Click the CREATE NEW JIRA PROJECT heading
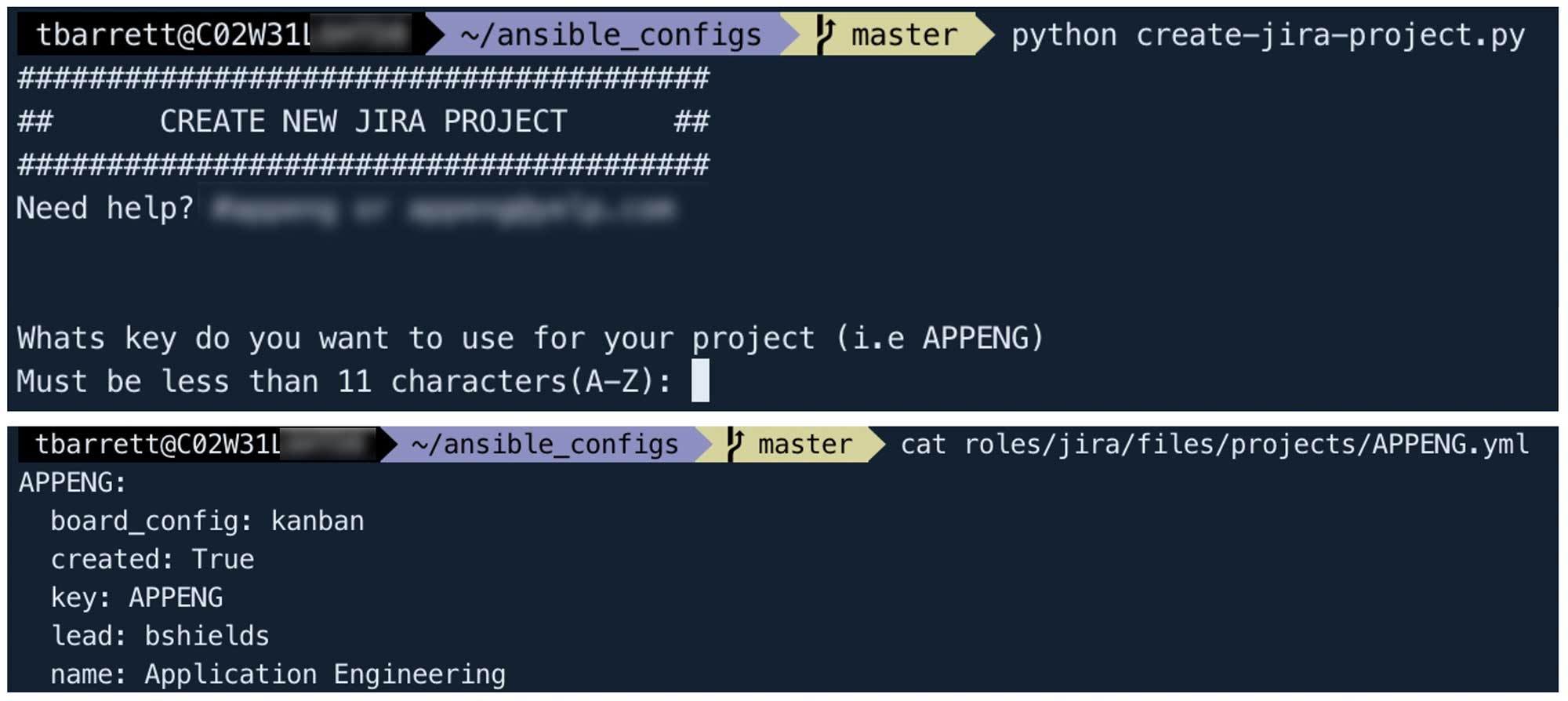Viewport: 1568px width, 701px height. tap(363, 122)
